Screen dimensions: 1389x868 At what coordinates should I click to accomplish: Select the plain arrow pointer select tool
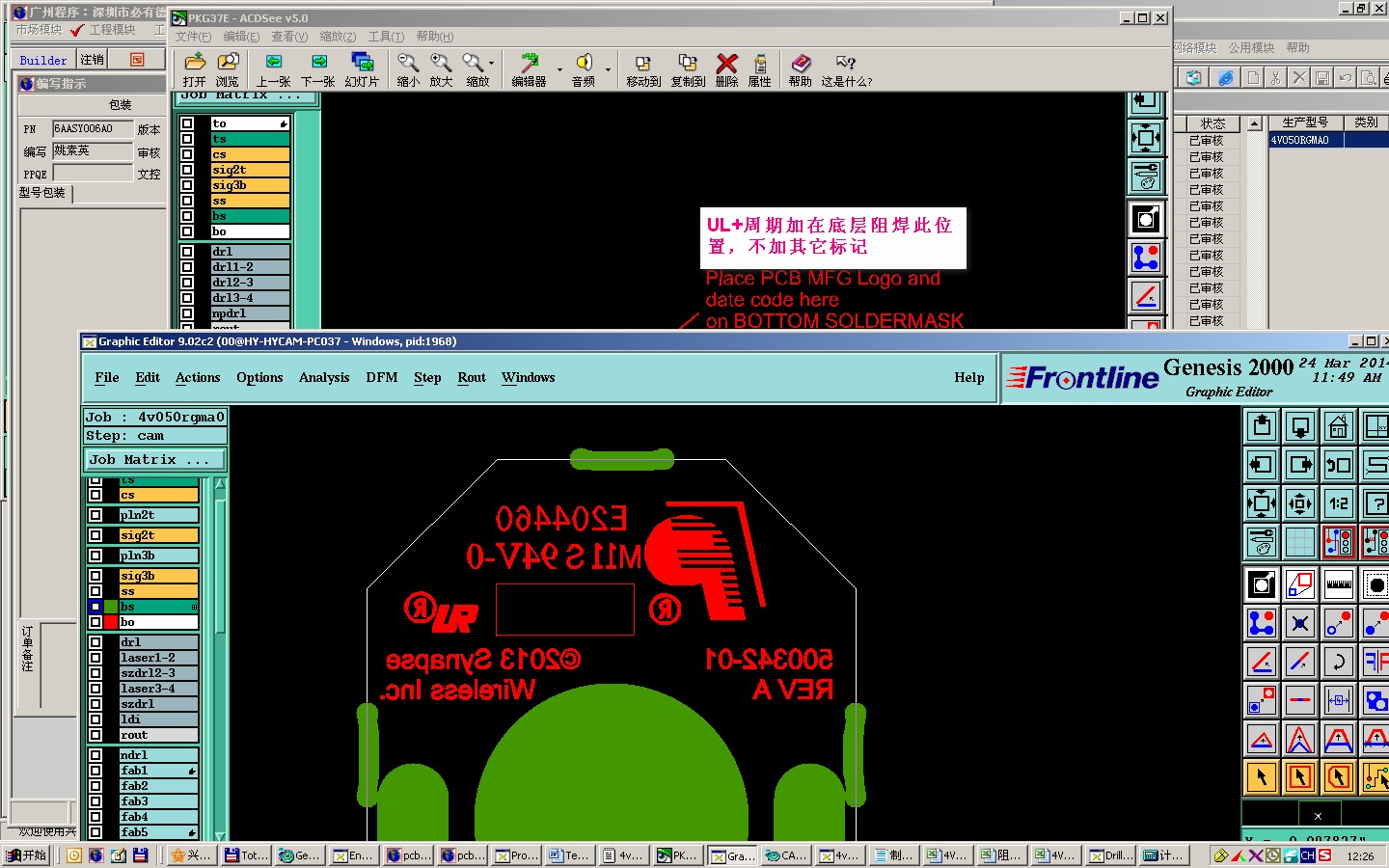(1262, 776)
